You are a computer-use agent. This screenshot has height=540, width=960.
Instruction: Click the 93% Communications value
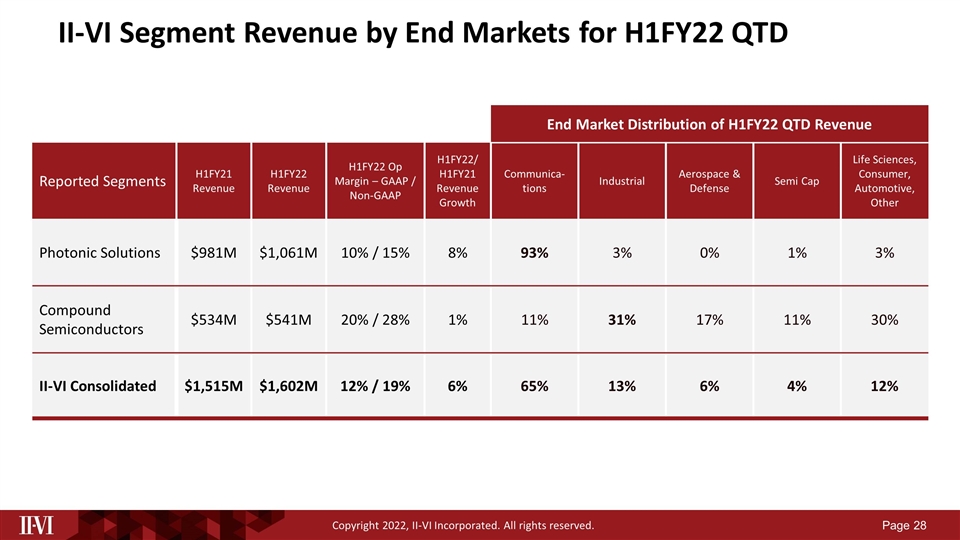coord(534,252)
